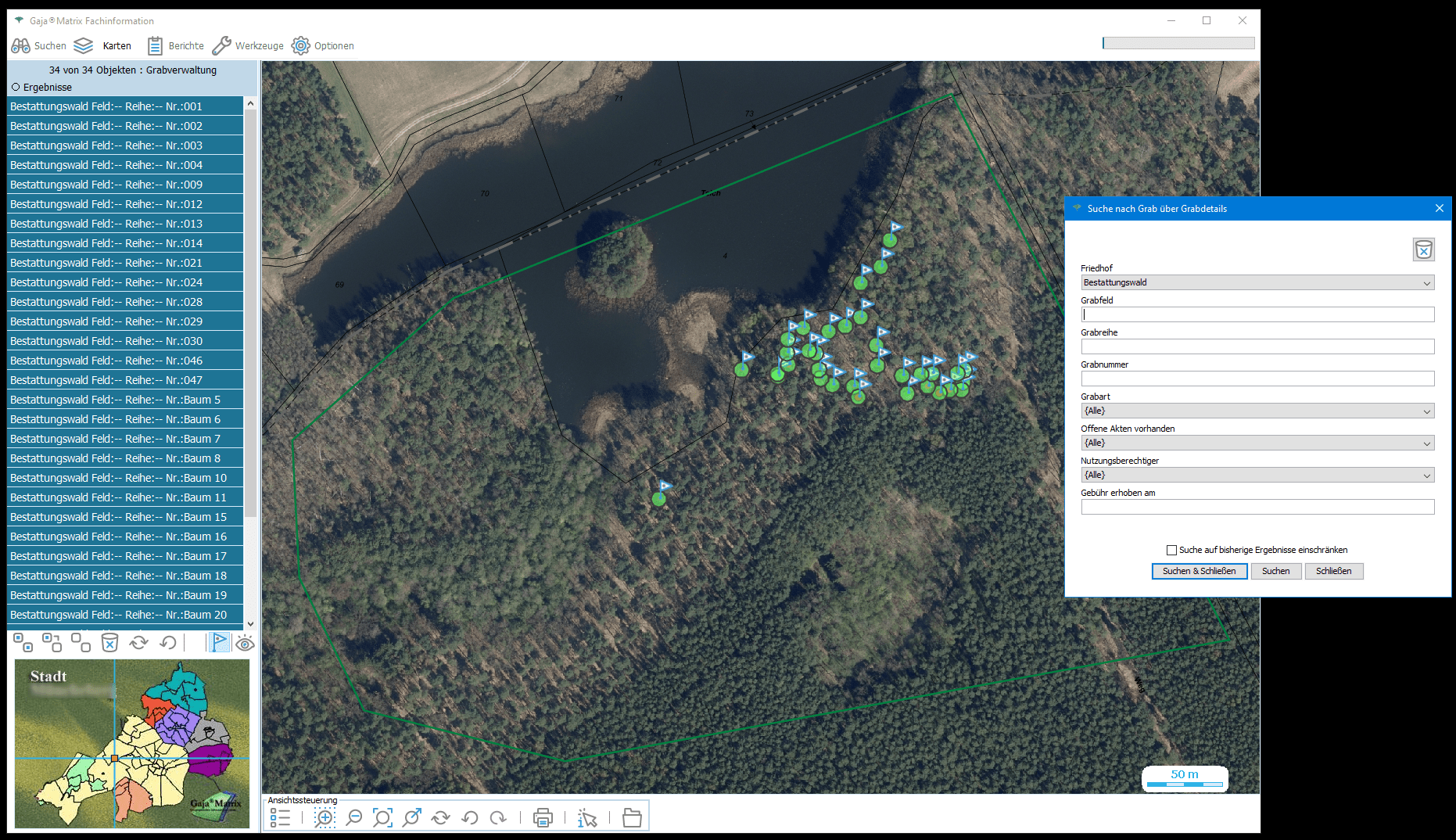The height and width of the screenshot is (840, 1456).
Task: Toggle the flag marker display button
Action: click(219, 643)
